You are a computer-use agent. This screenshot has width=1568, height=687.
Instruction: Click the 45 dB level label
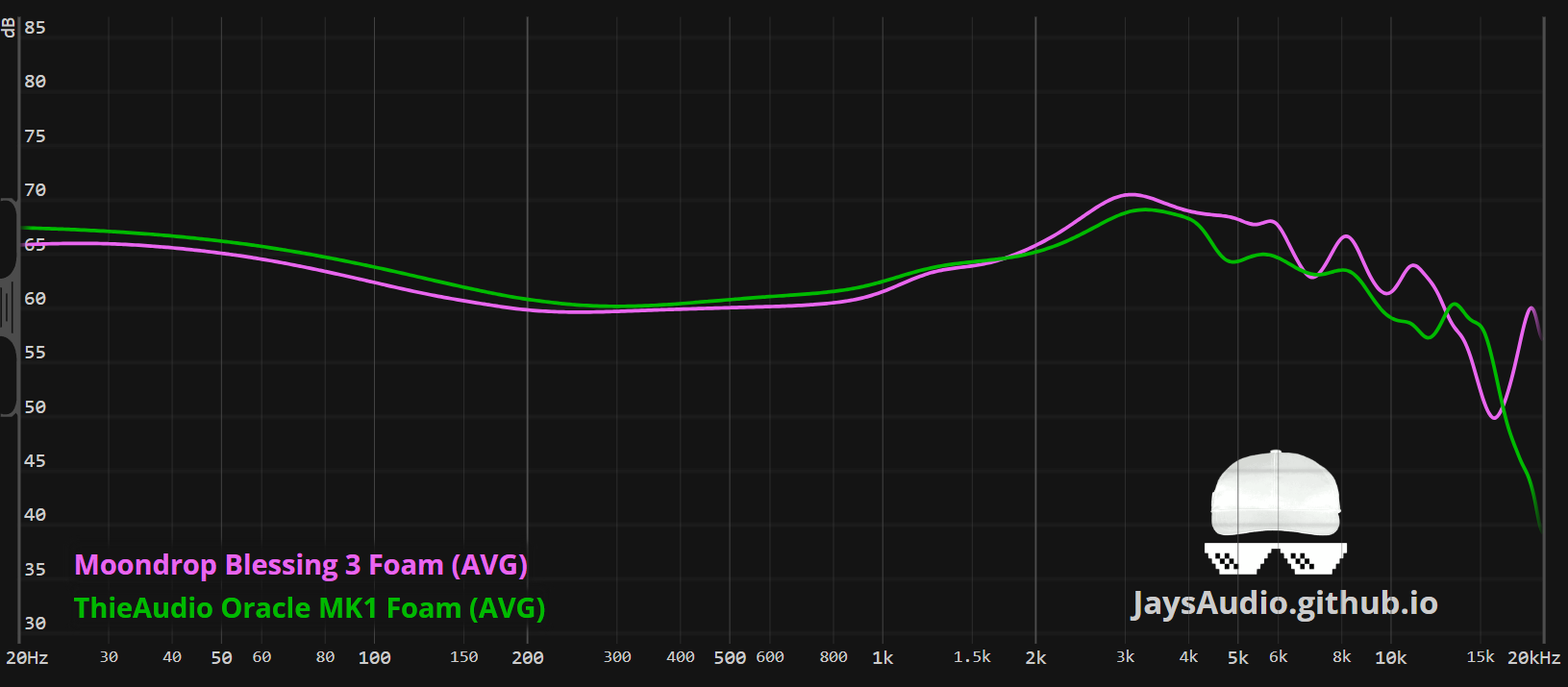click(36, 461)
